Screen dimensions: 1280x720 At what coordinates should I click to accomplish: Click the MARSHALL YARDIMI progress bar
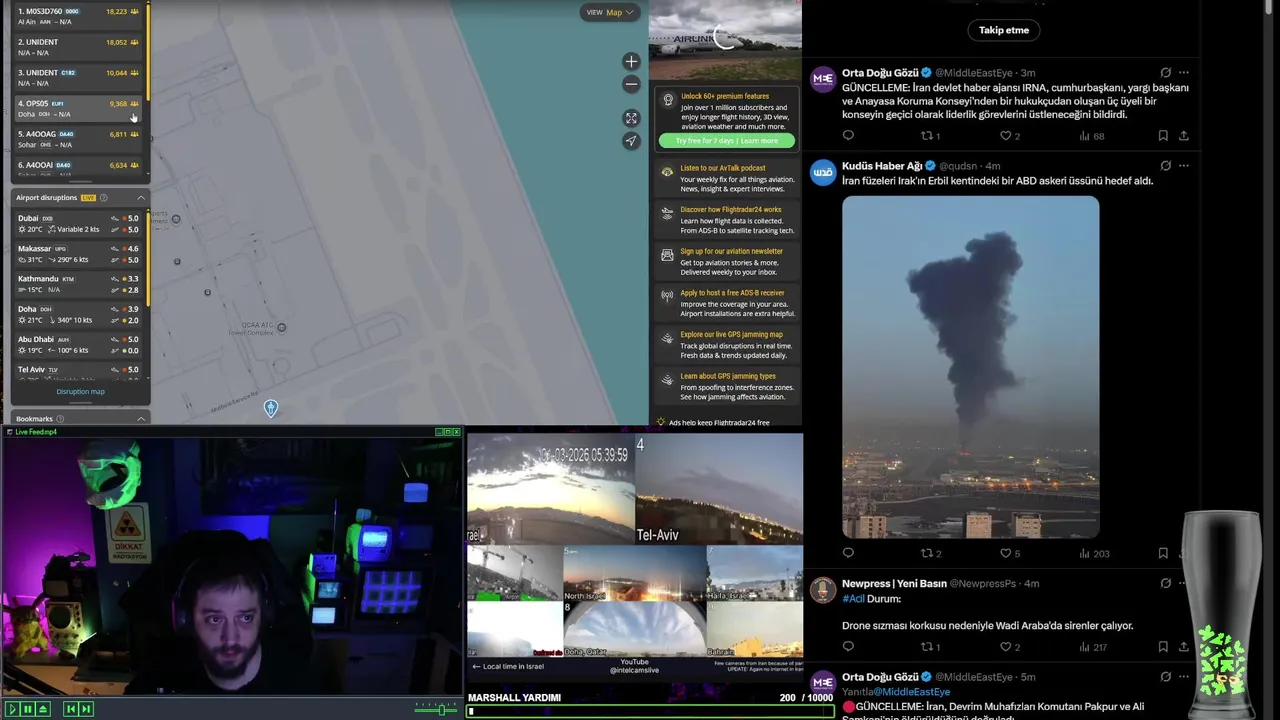(x=650, y=711)
